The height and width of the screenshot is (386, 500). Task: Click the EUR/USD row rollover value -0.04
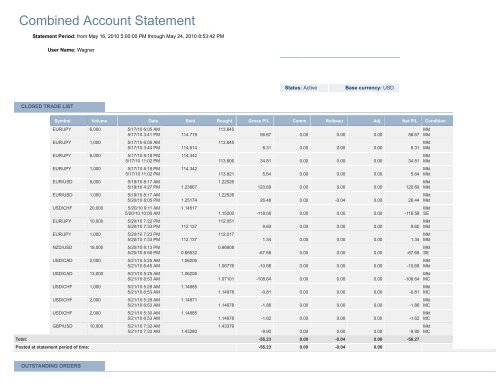(340, 200)
